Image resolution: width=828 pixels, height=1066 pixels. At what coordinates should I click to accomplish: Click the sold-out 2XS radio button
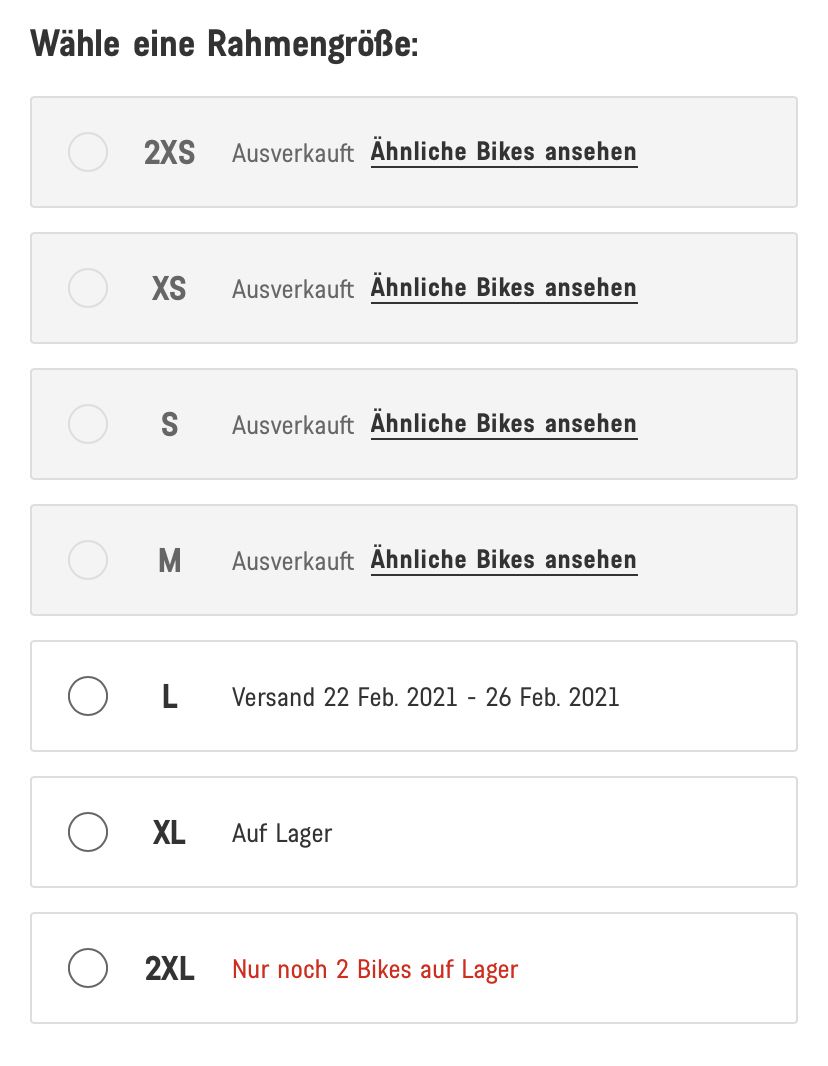coord(88,152)
